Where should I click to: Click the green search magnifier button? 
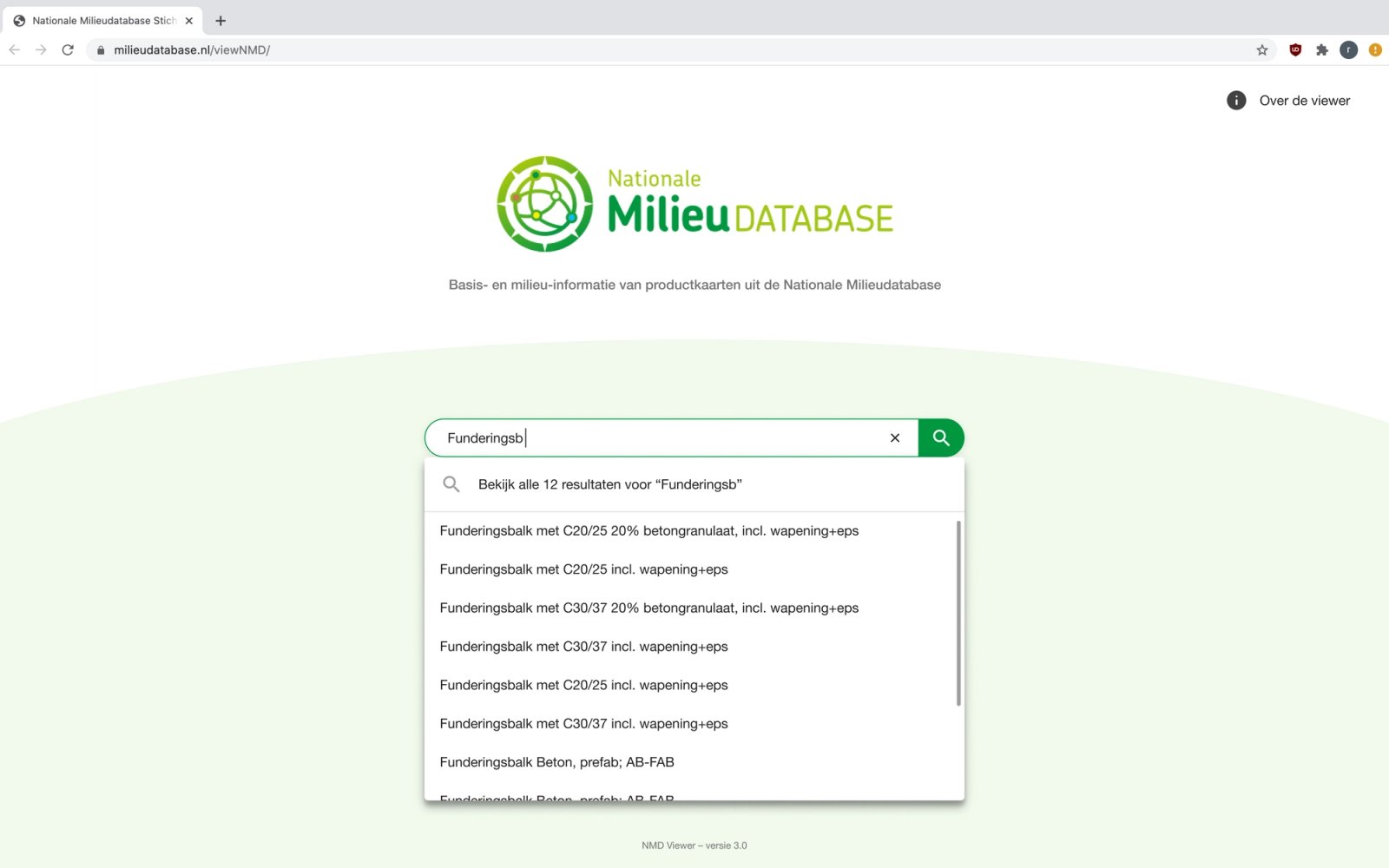(941, 437)
